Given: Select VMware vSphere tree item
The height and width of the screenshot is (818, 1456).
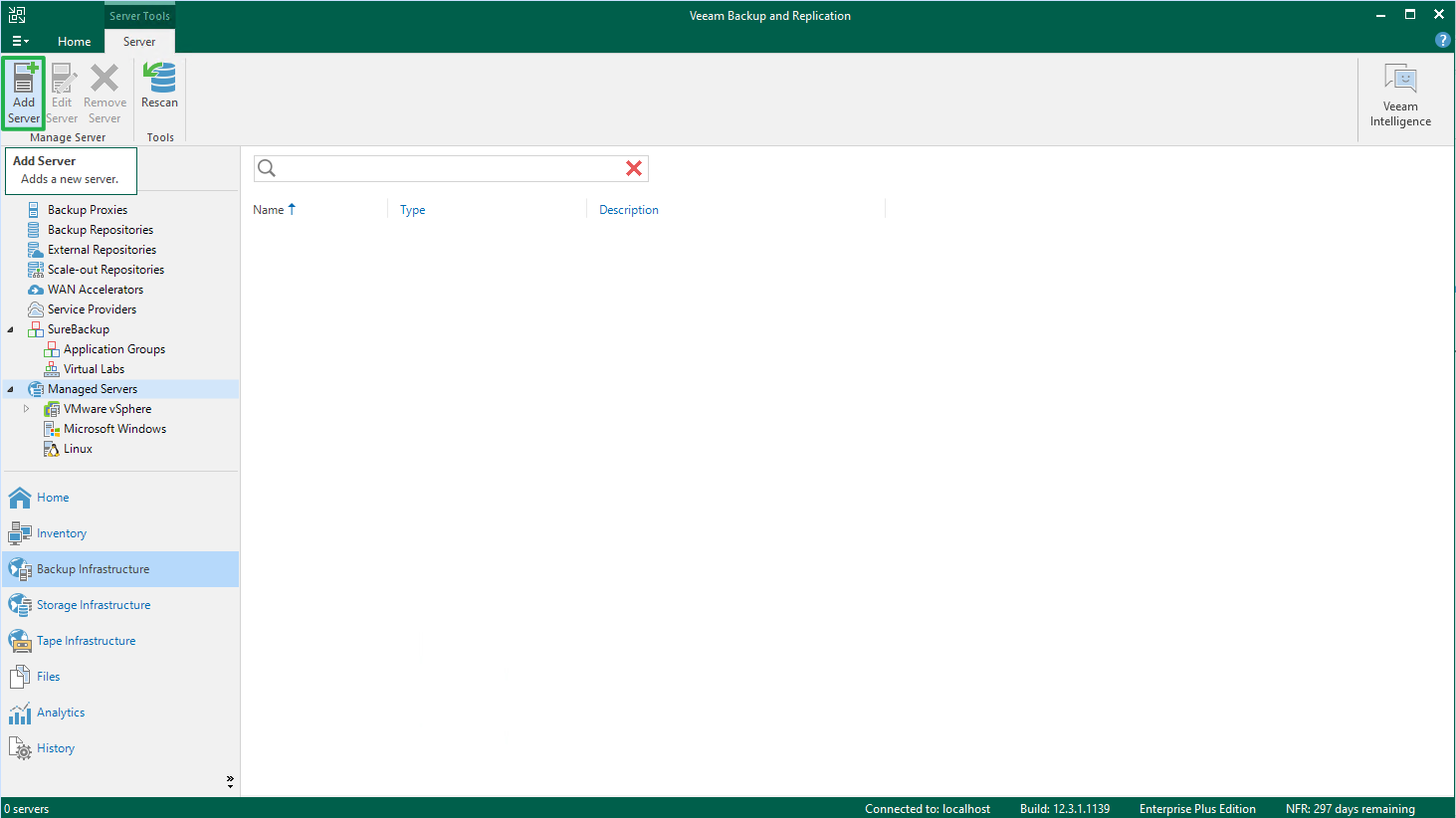Looking at the screenshot, I should 107,409.
